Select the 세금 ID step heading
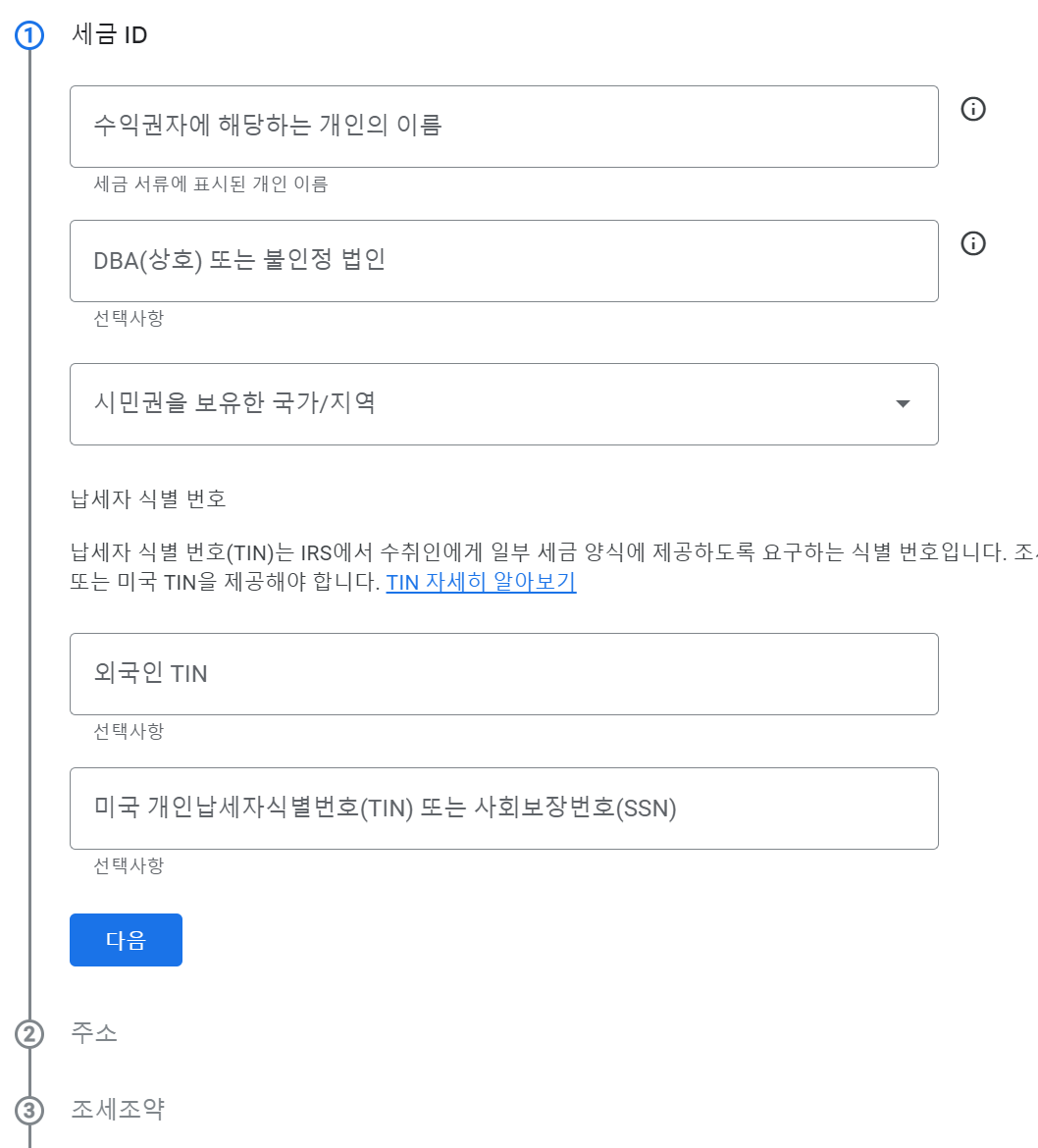The image size is (1038, 1148). tap(109, 34)
